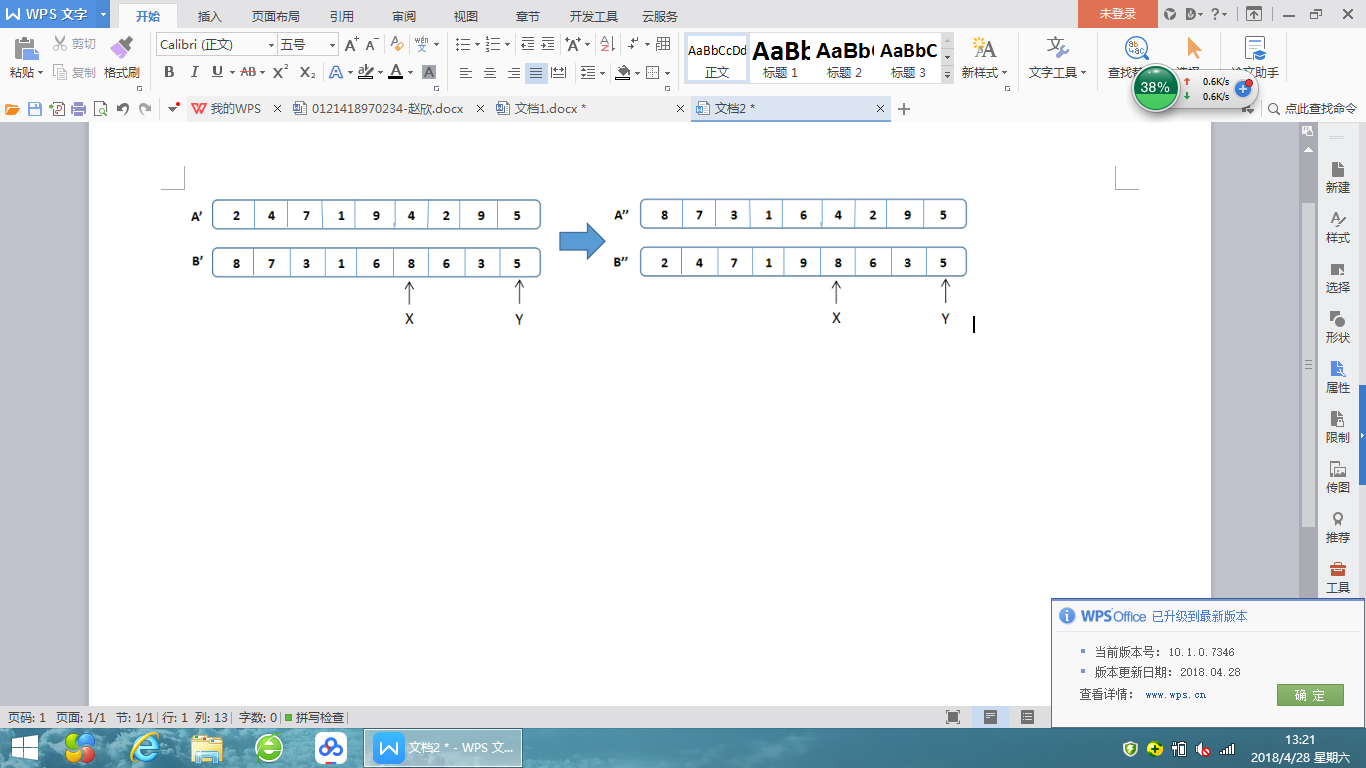The height and width of the screenshot is (768, 1366).
Task: Increase font size with A+ icon
Action: tap(351, 44)
